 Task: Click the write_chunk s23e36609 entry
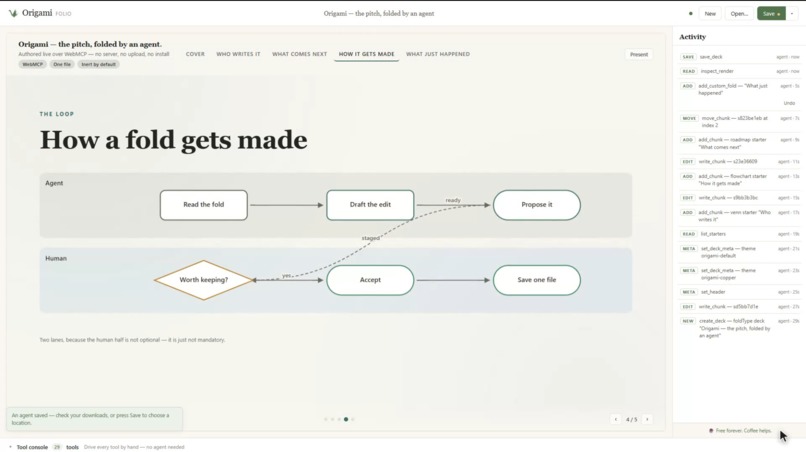[740, 161]
